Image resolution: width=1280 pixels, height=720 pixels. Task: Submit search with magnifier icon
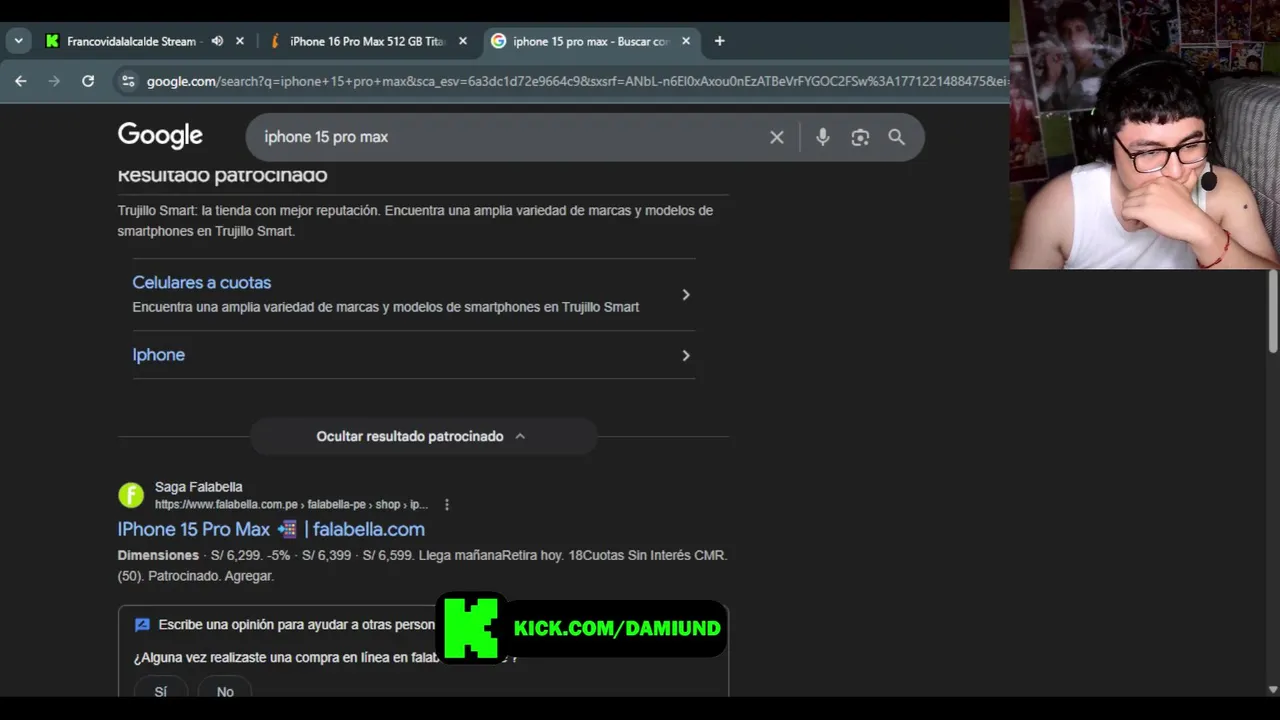pyautogui.click(x=897, y=137)
